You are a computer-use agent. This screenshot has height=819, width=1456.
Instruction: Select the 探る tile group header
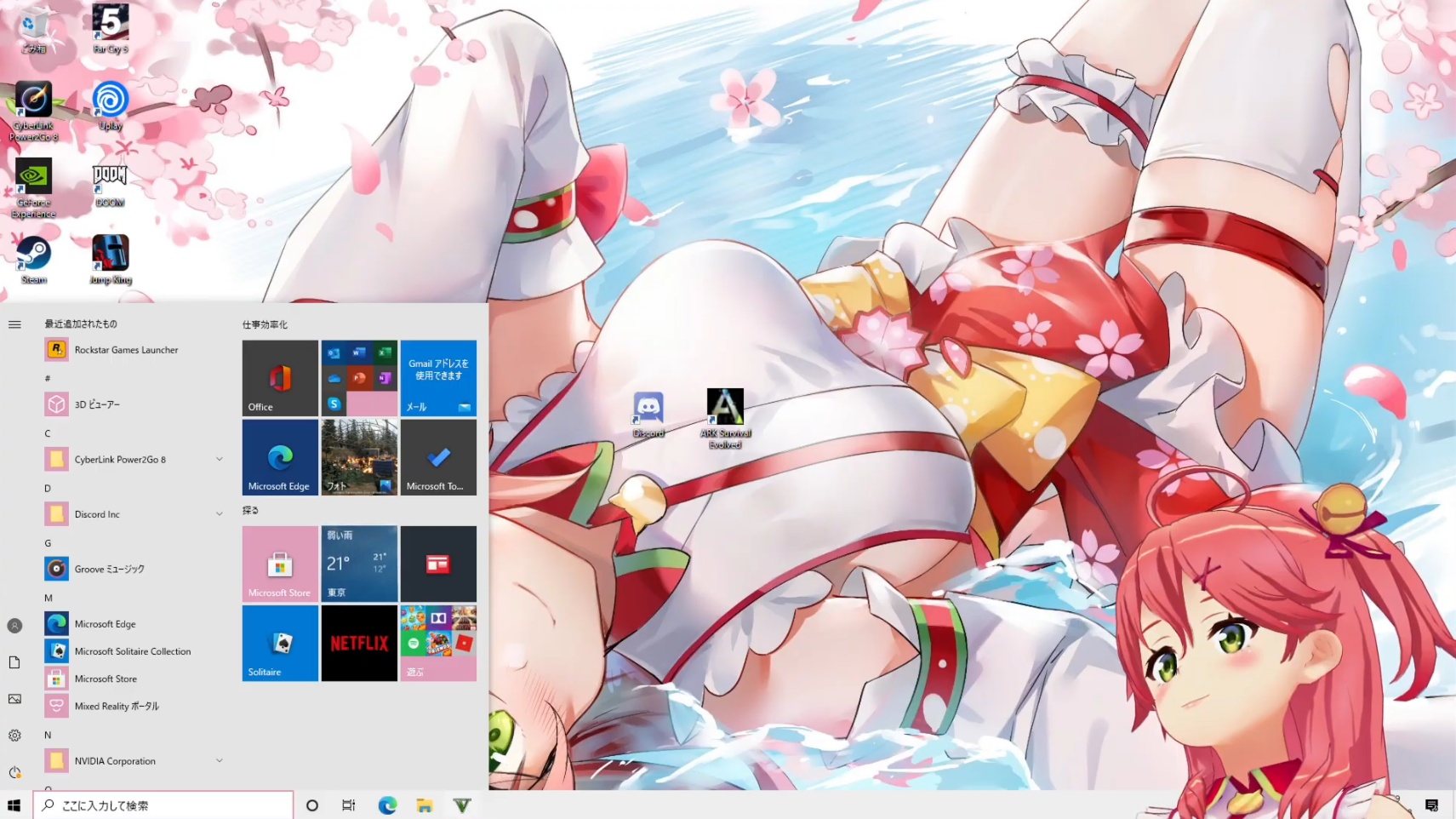coord(250,510)
